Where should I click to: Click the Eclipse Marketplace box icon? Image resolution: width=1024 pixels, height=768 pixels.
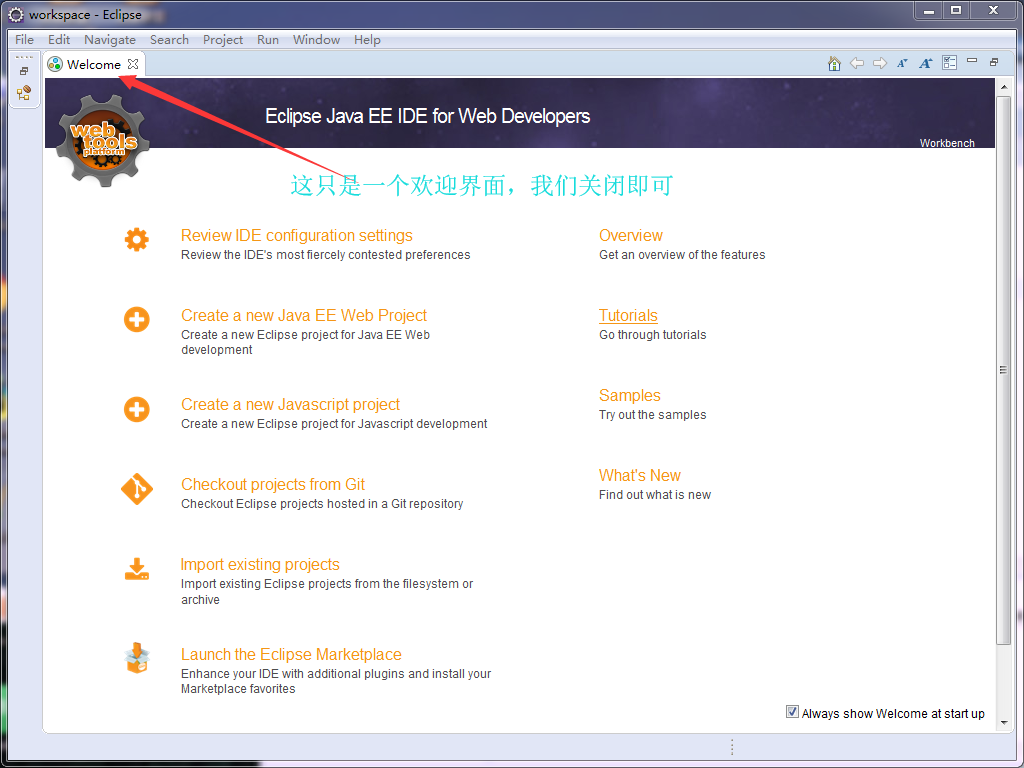[x=136, y=658]
